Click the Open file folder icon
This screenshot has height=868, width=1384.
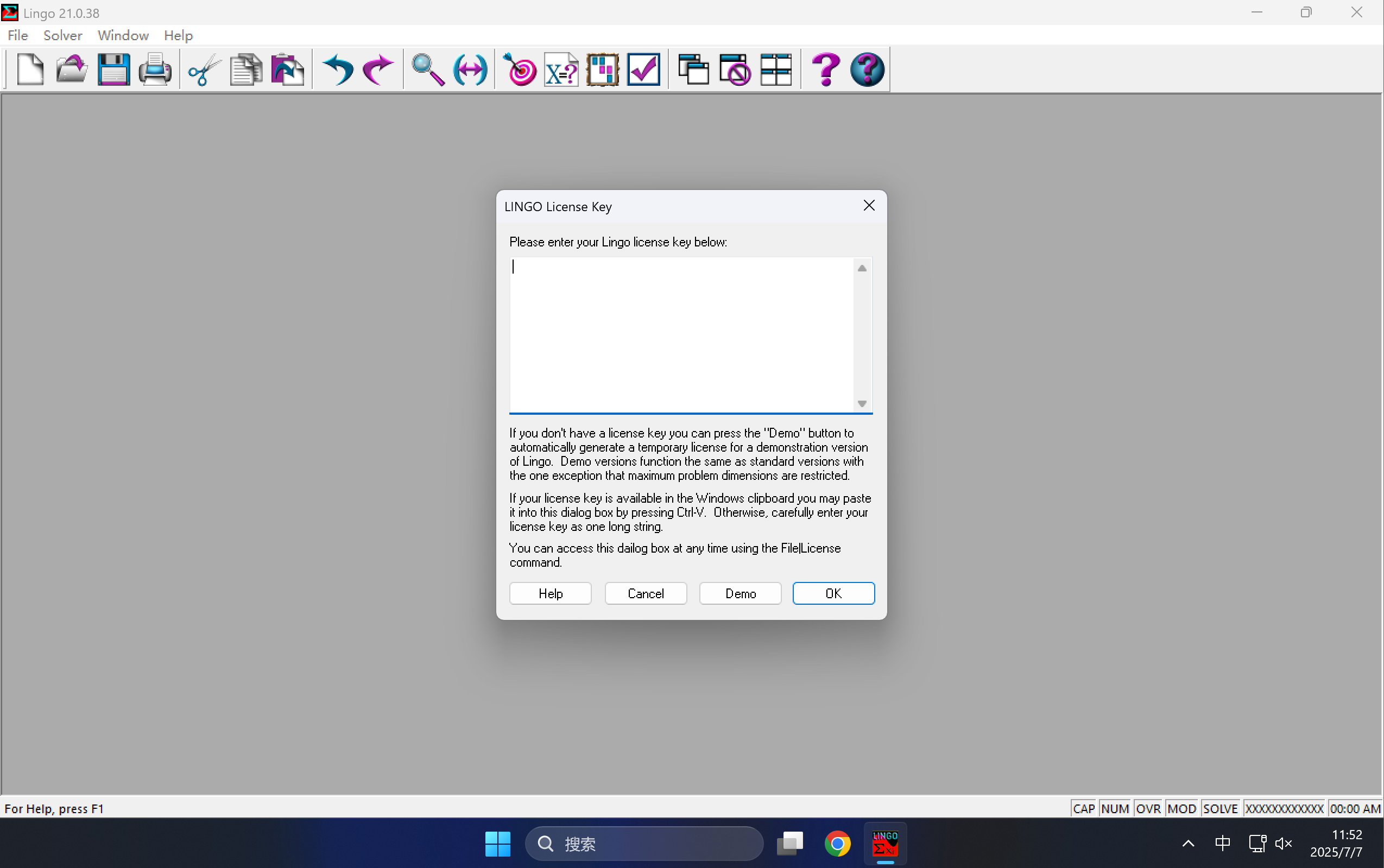point(71,69)
